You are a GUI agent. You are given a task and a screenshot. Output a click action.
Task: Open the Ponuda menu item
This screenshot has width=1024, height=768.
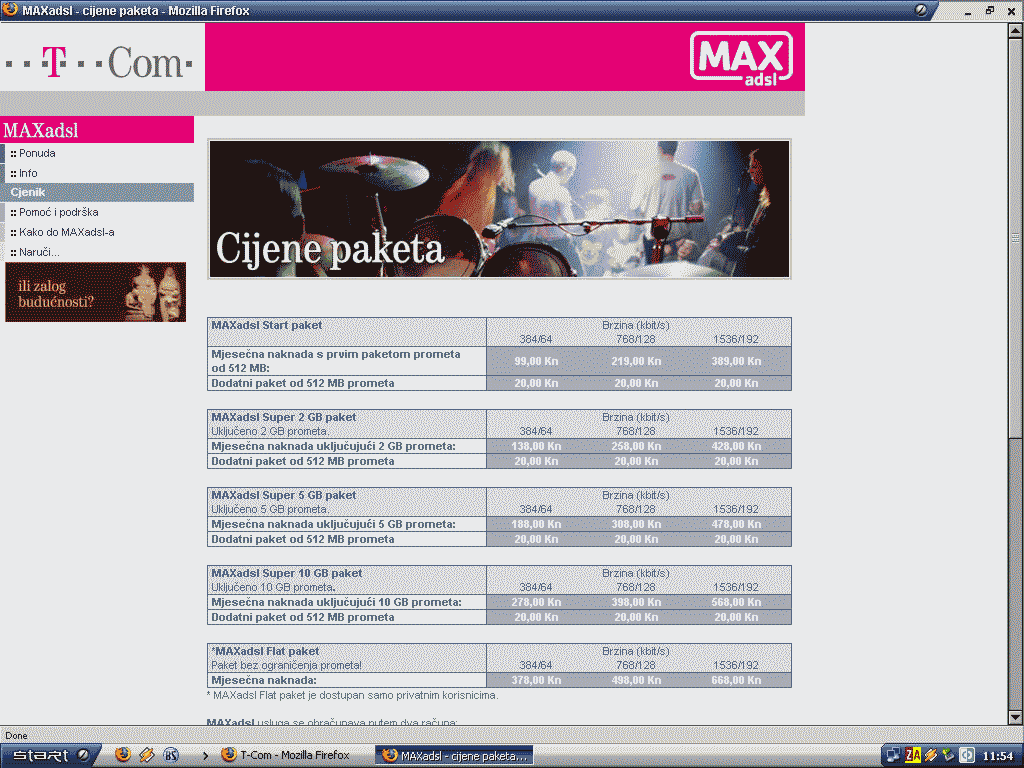pyautogui.click(x=37, y=153)
